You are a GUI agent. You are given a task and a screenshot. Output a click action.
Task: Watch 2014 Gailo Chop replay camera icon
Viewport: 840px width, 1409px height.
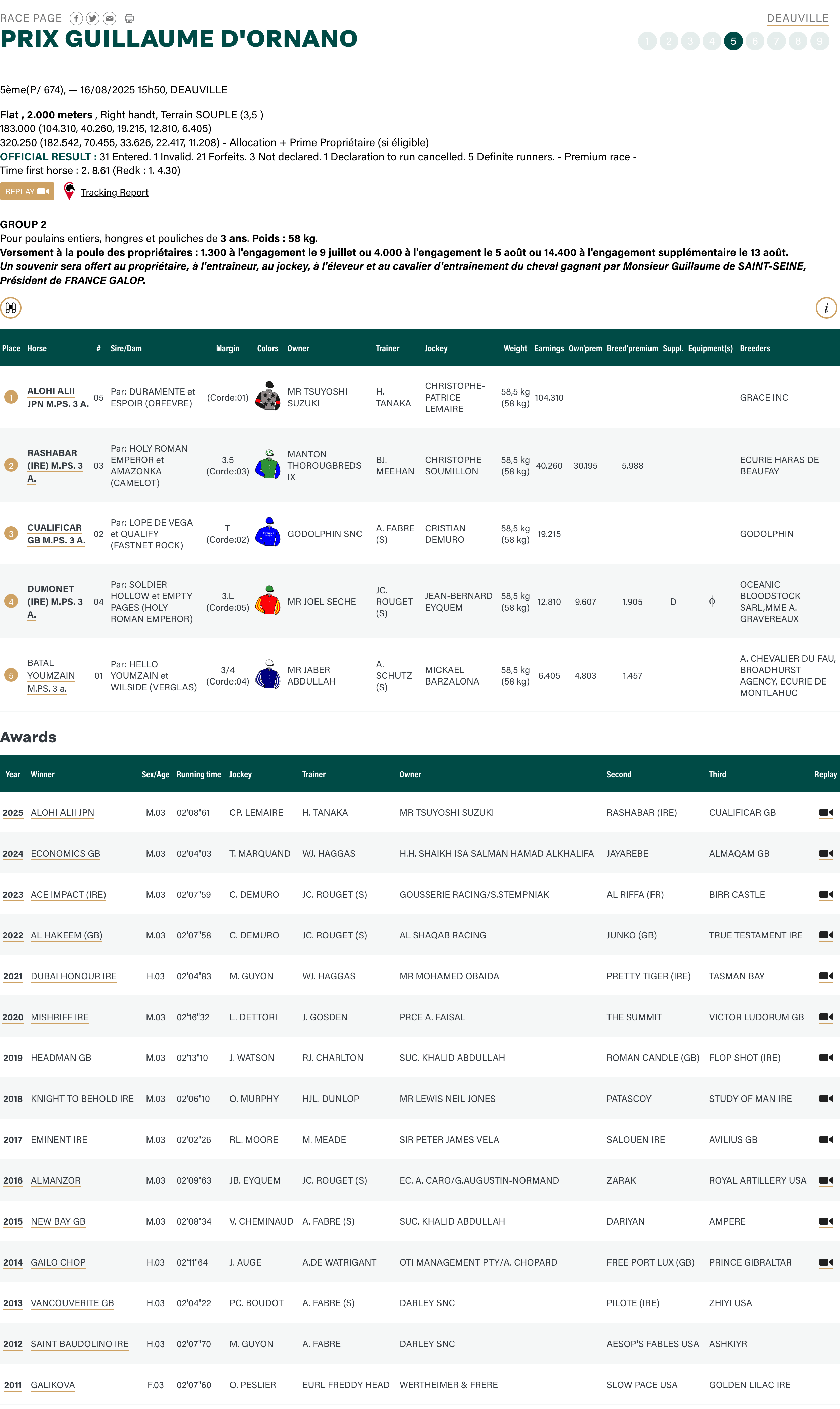826,1263
